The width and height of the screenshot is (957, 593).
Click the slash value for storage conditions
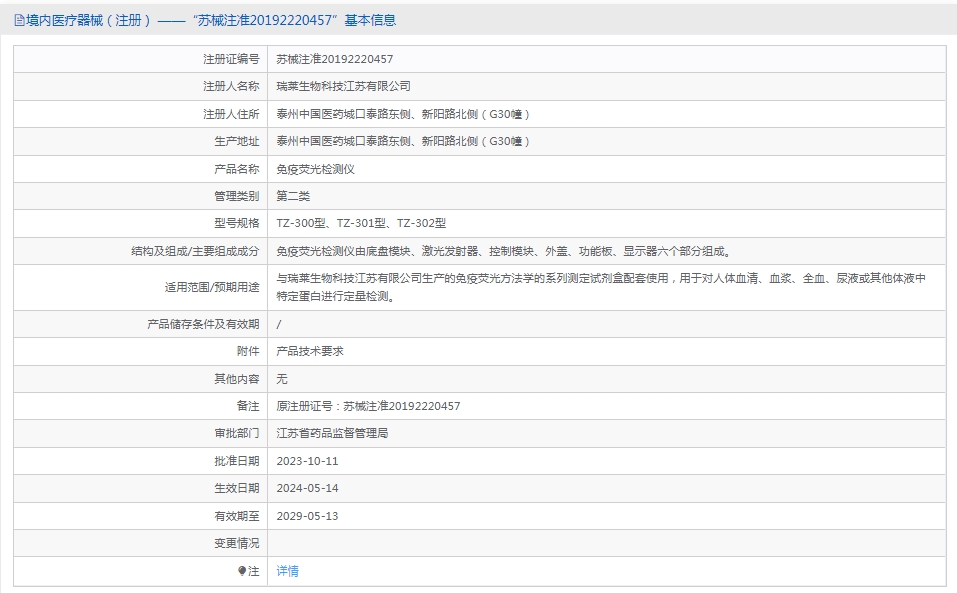[x=279, y=325]
